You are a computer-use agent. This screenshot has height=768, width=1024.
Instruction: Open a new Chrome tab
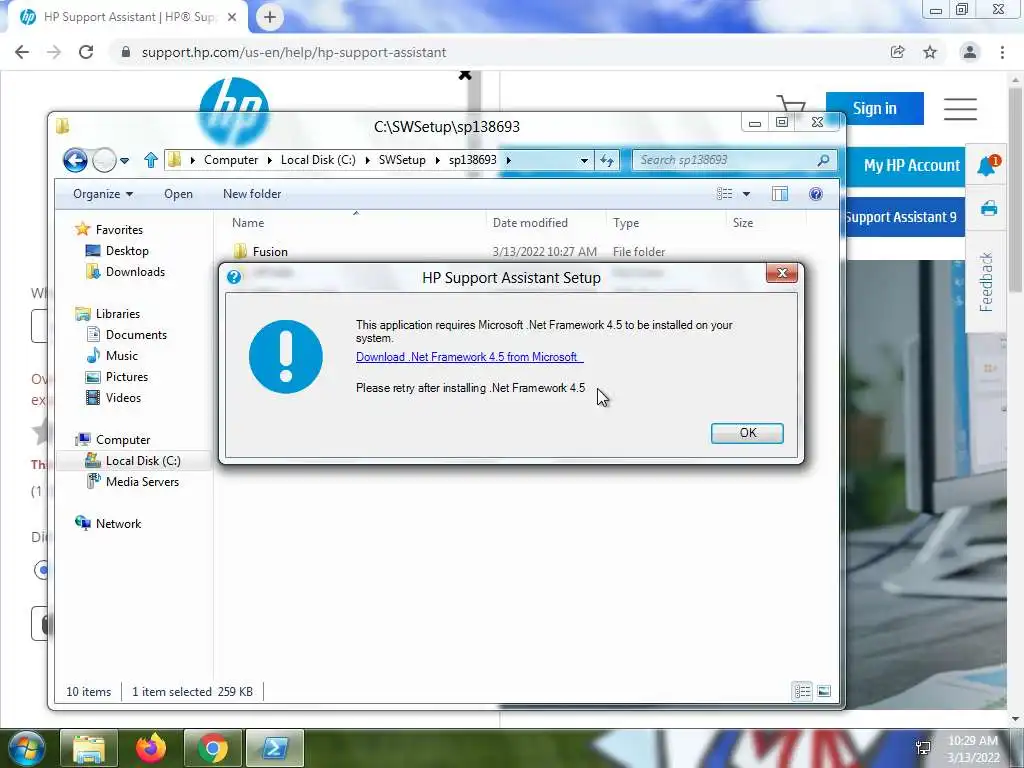[270, 18]
